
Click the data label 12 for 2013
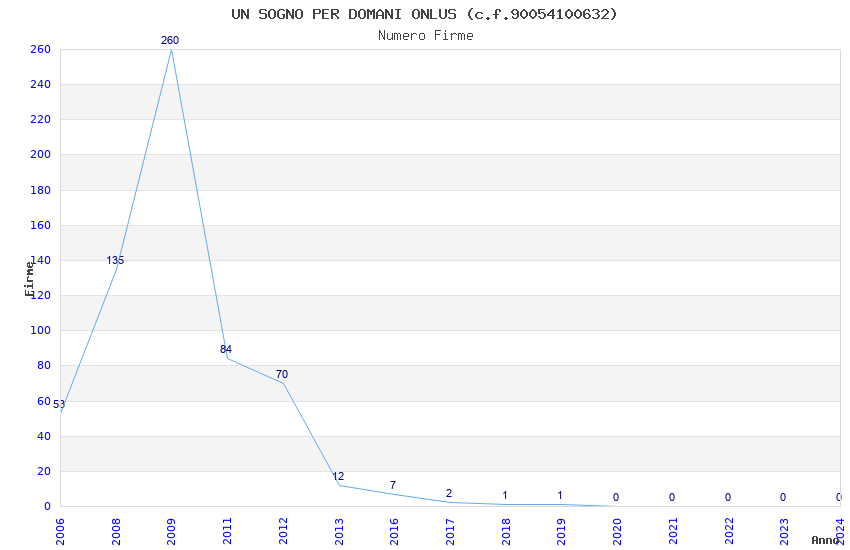[338, 476]
